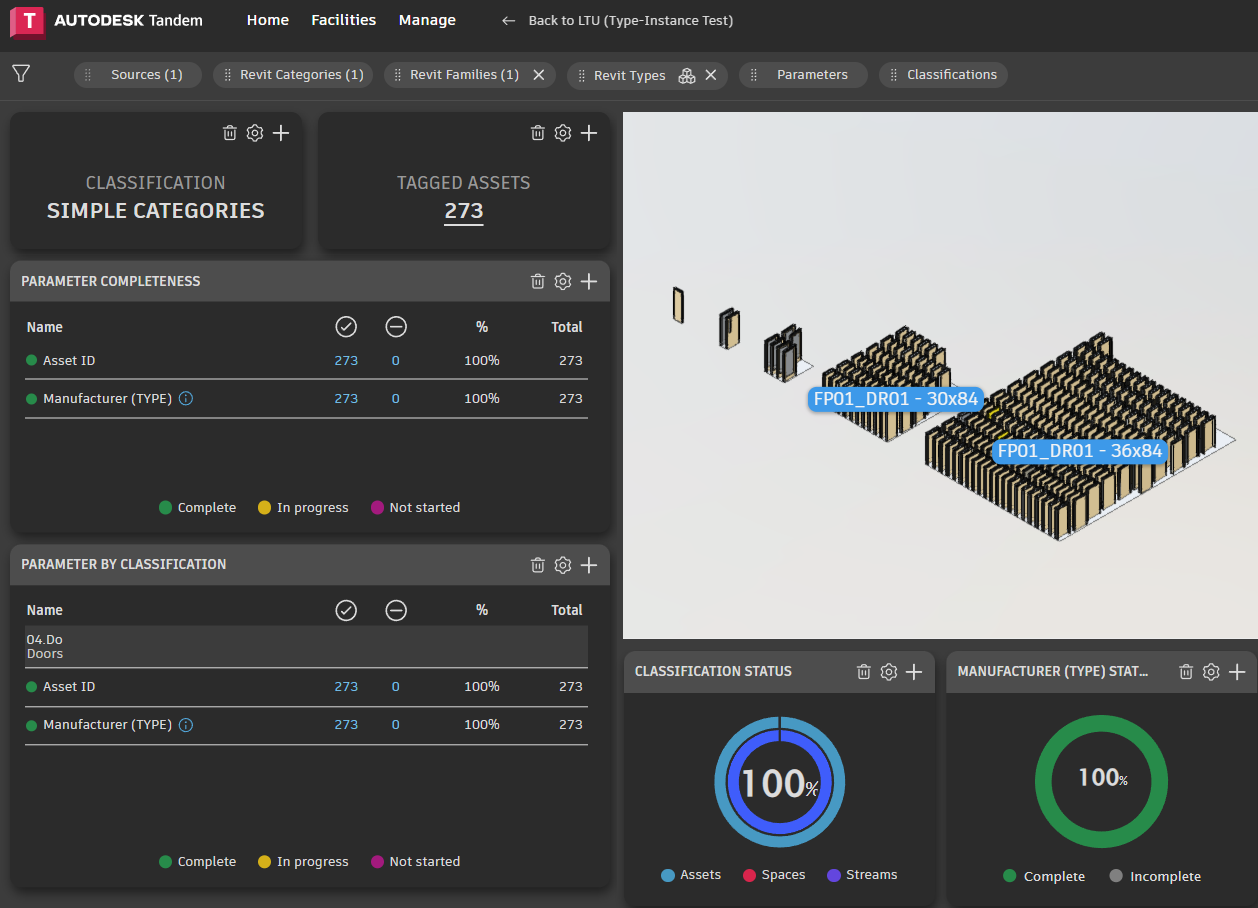Open the filter funnel icon
This screenshot has width=1258, height=908.
click(x=20, y=74)
